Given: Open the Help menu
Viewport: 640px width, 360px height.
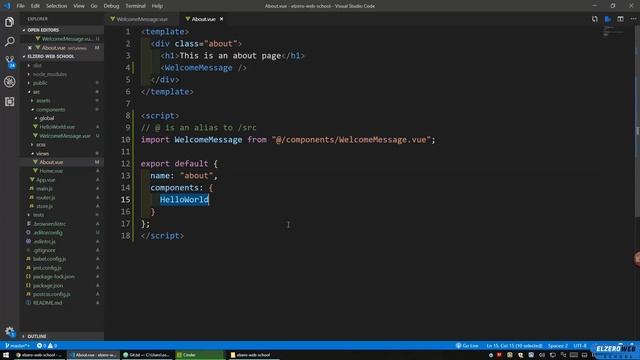Looking at the screenshot, I should pos(157,6).
